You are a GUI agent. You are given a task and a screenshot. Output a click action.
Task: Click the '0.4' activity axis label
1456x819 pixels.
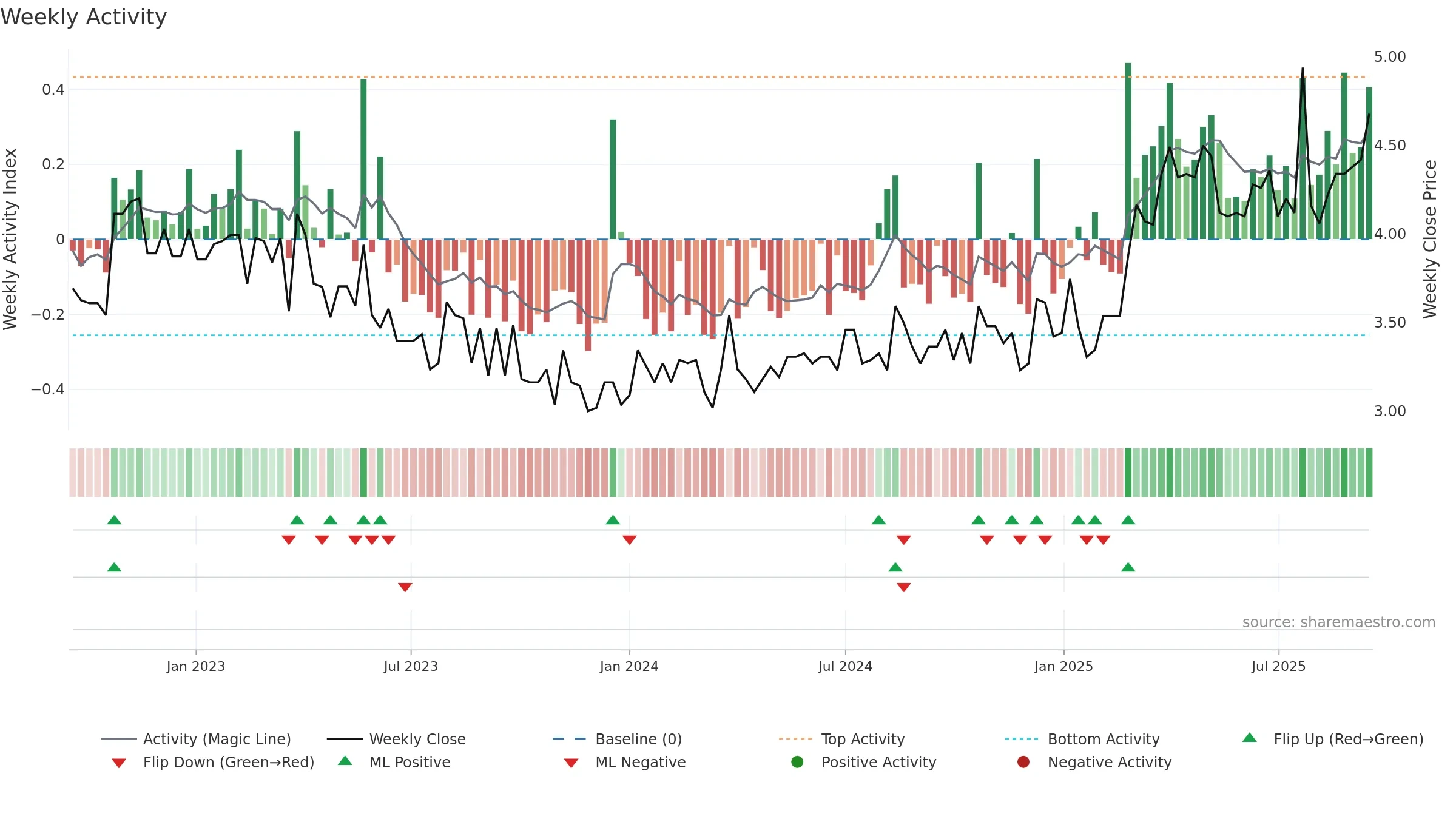pos(53,90)
